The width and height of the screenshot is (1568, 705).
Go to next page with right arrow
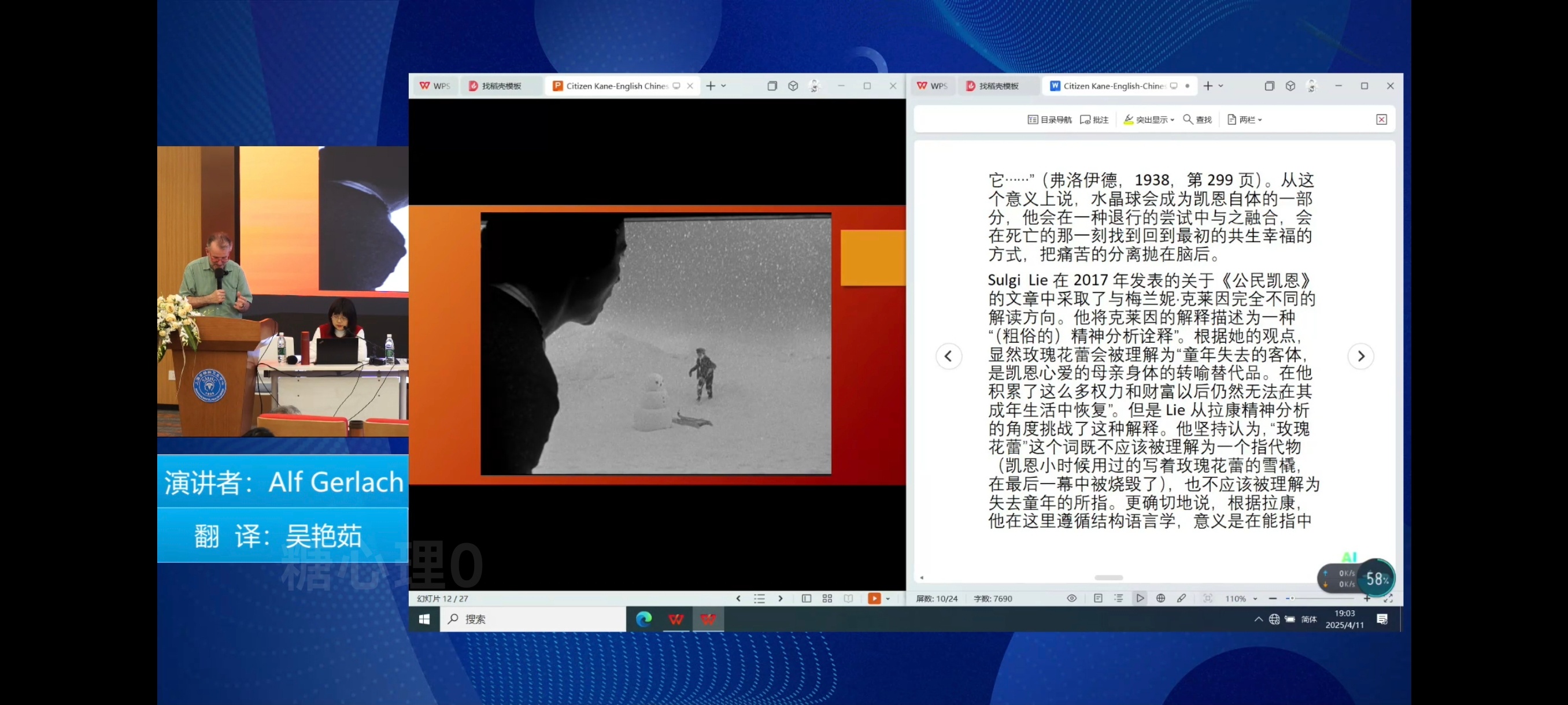click(1360, 357)
